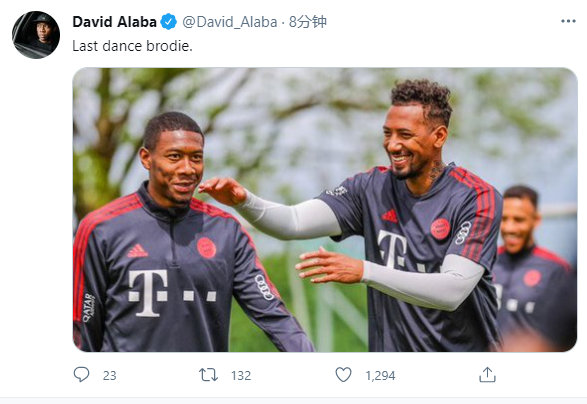The image size is (587, 404).
Task: Click the gray divider strip below the tweet
Action: coord(294,401)
